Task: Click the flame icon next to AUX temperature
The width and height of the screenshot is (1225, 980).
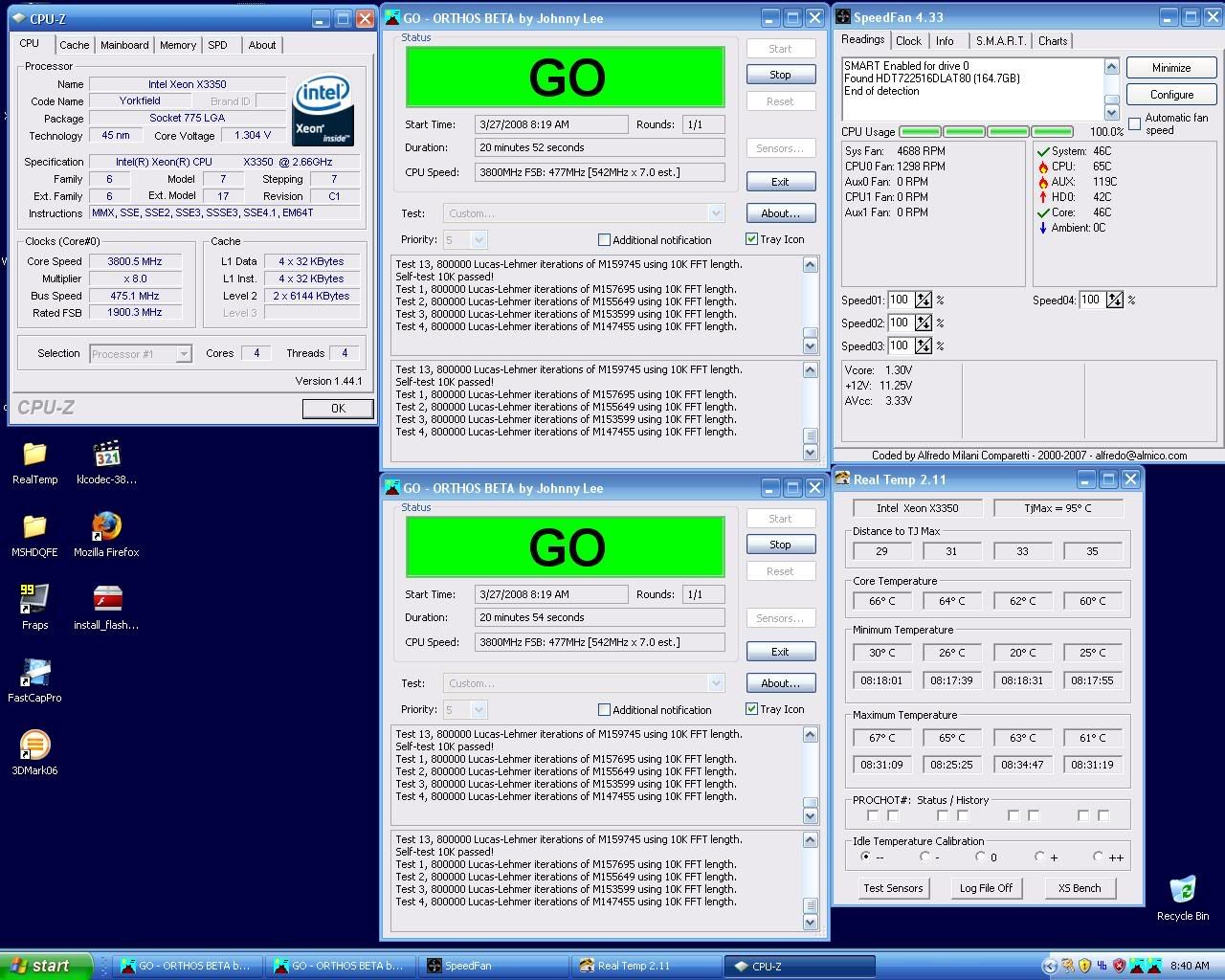Action: click(x=1043, y=182)
